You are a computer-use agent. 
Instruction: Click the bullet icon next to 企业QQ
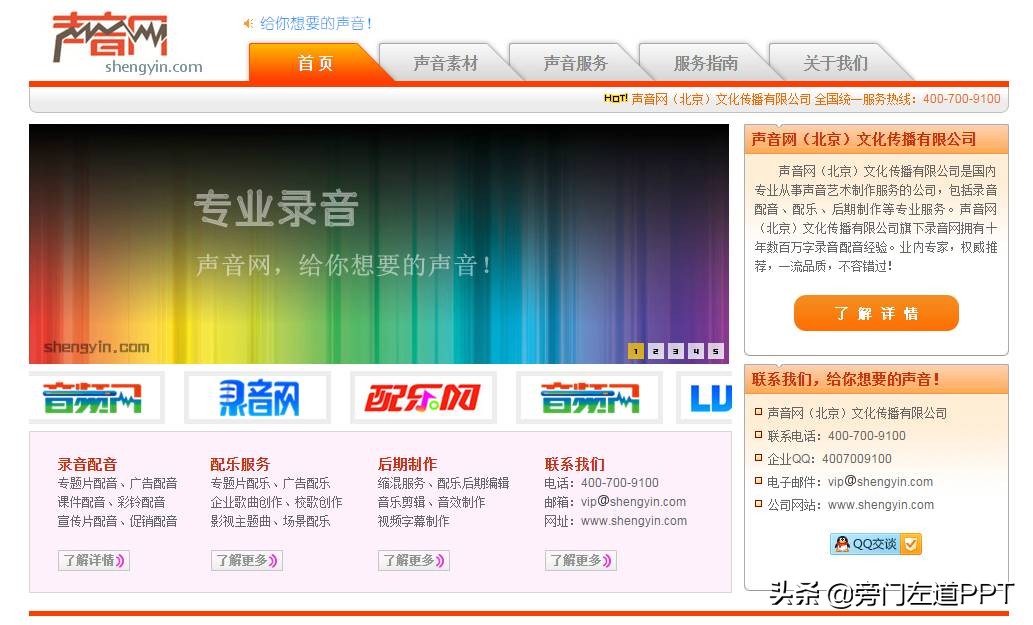[758, 458]
